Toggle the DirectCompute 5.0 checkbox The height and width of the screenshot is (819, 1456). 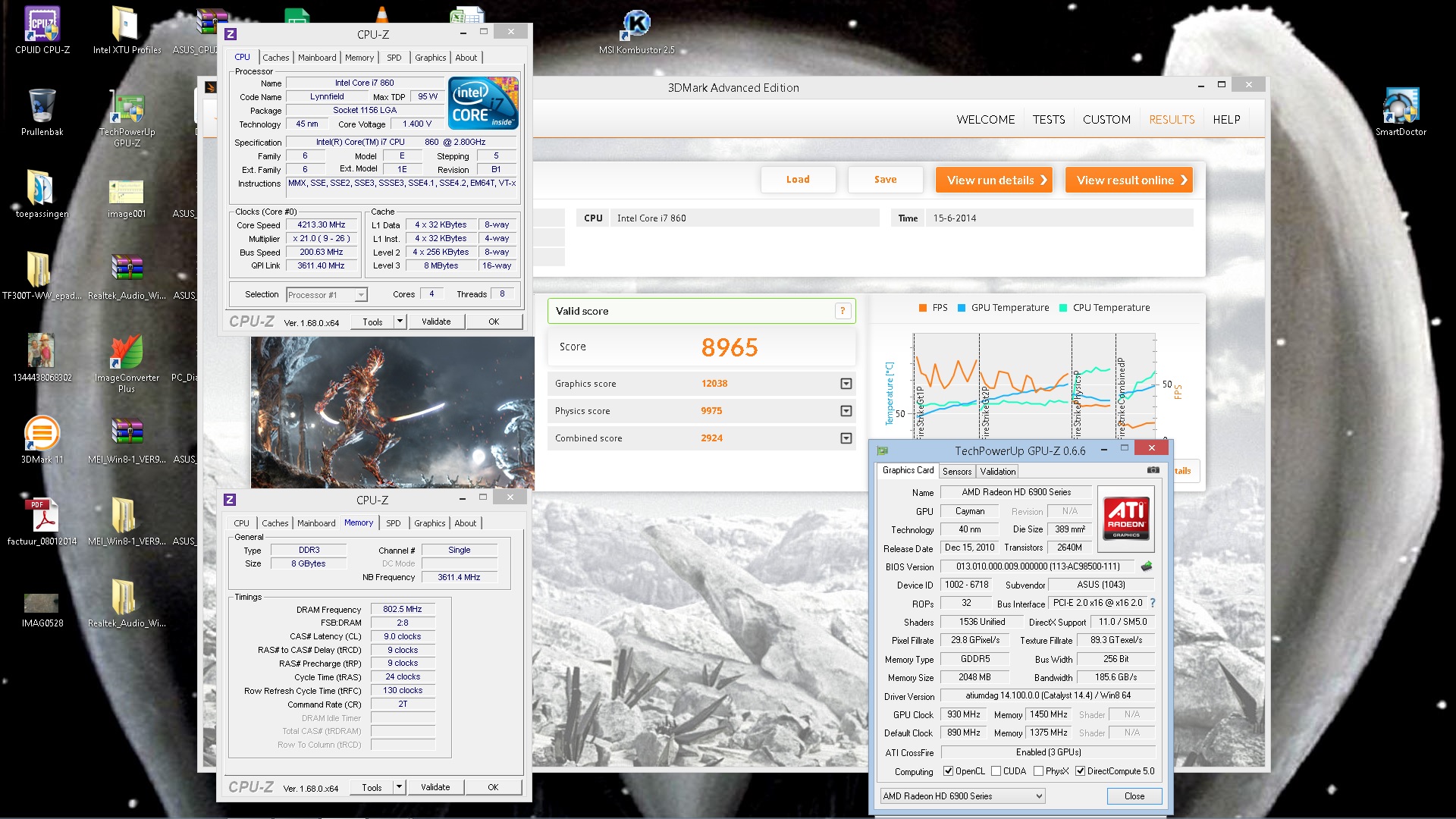[1080, 771]
